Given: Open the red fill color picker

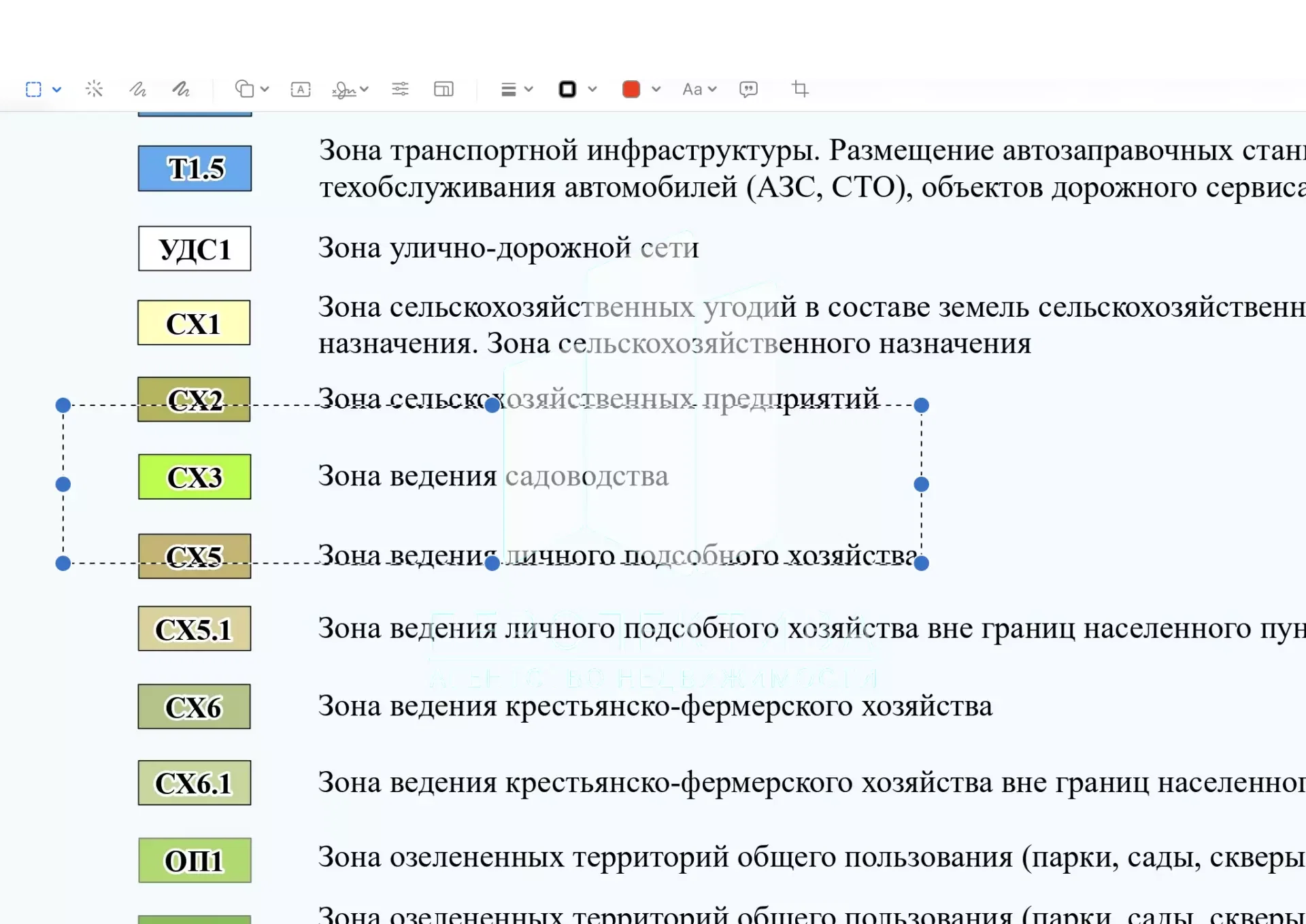Looking at the screenshot, I should point(631,89).
